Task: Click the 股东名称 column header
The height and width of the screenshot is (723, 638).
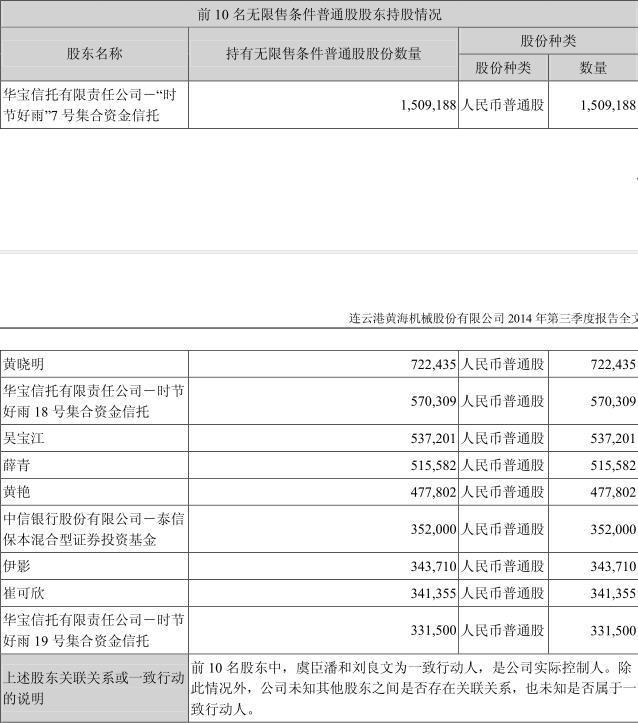Action: (94, 54)
